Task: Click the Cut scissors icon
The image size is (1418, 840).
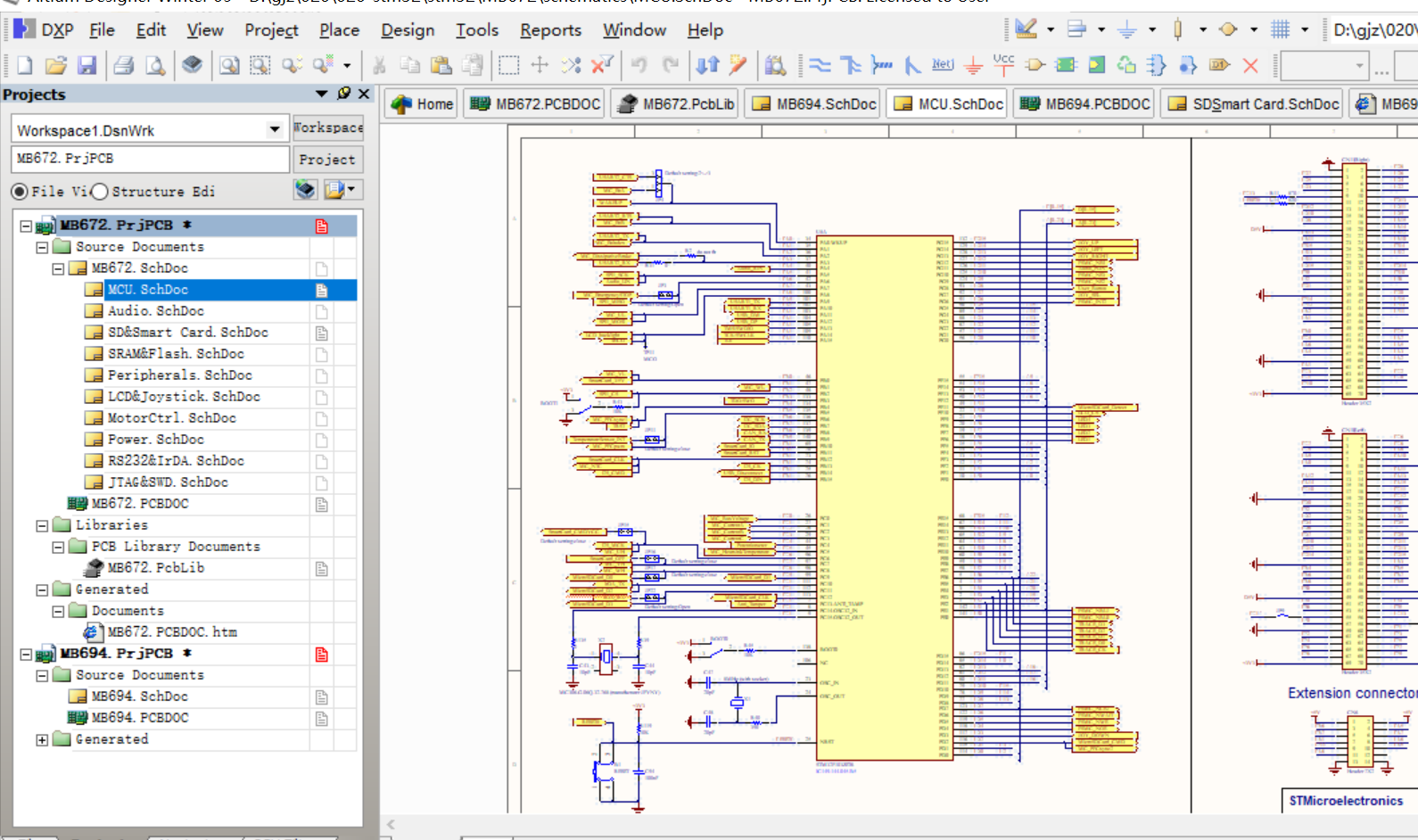Action: click(x=379, y=65)
